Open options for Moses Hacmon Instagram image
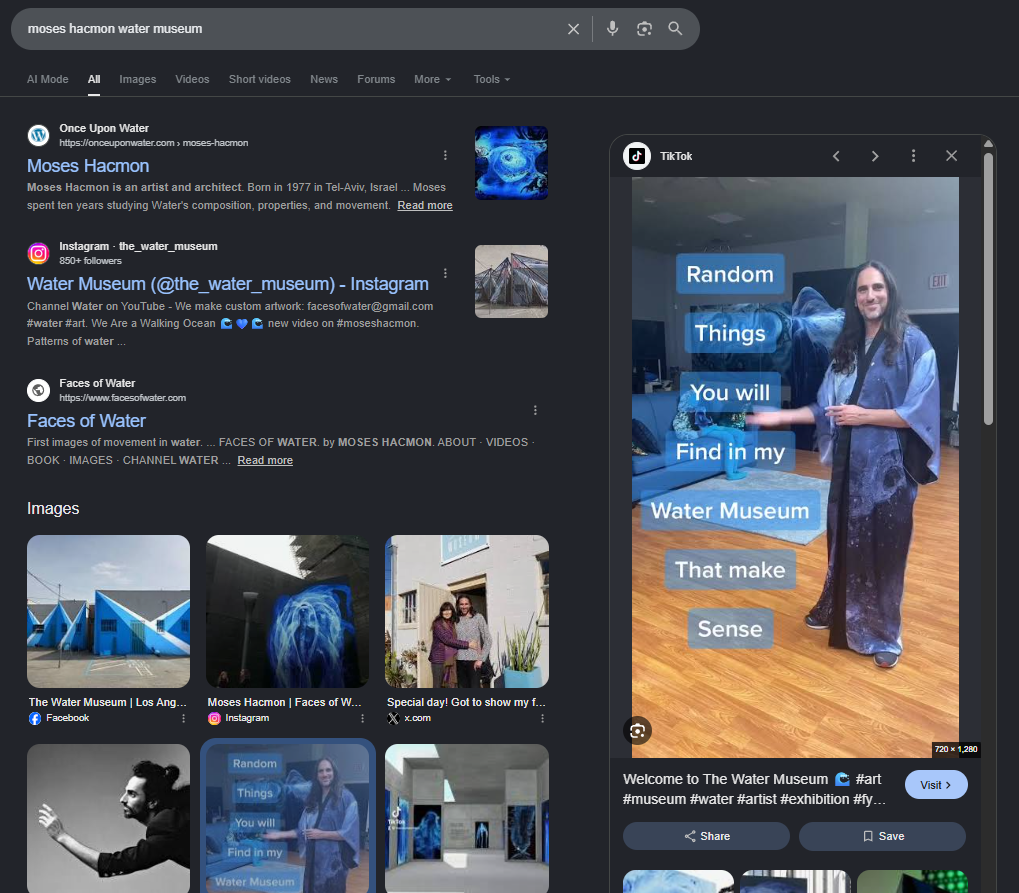Viewport: 1019px width, 893px height. coord(362,718)
